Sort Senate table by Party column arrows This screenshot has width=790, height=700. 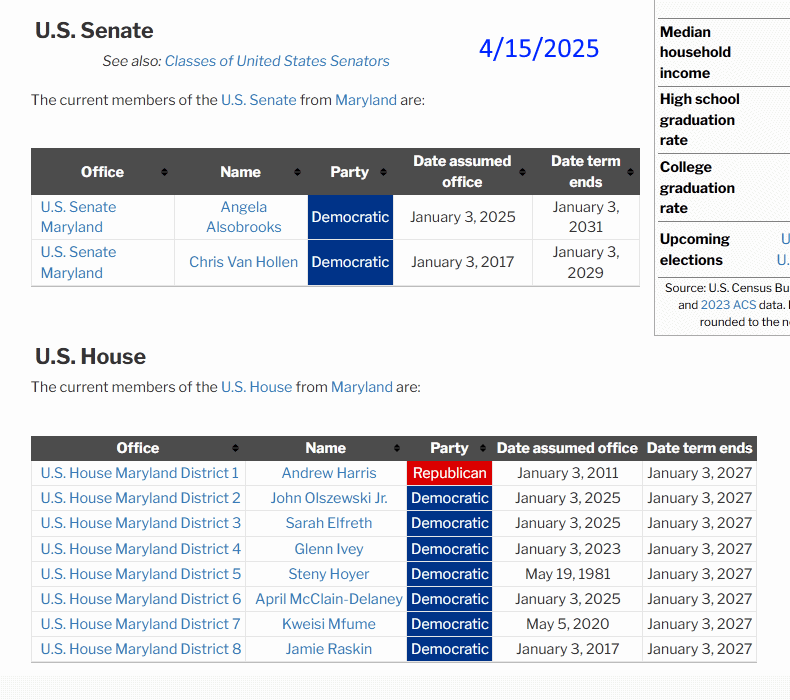[383, 172]
